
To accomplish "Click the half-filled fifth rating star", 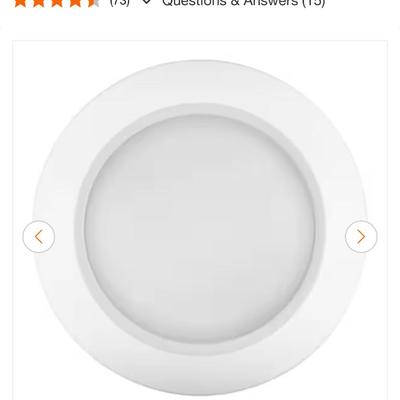I will [93, 3].
